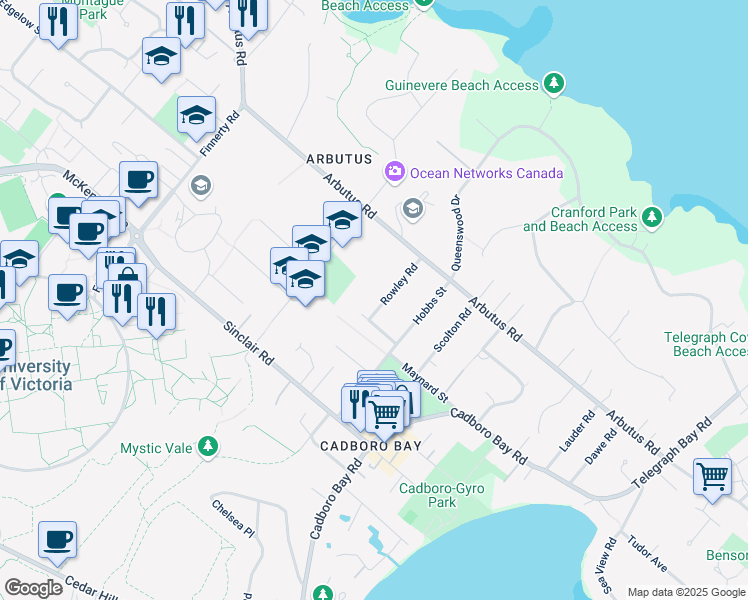Click the Google logo

(x=33, y=589)
